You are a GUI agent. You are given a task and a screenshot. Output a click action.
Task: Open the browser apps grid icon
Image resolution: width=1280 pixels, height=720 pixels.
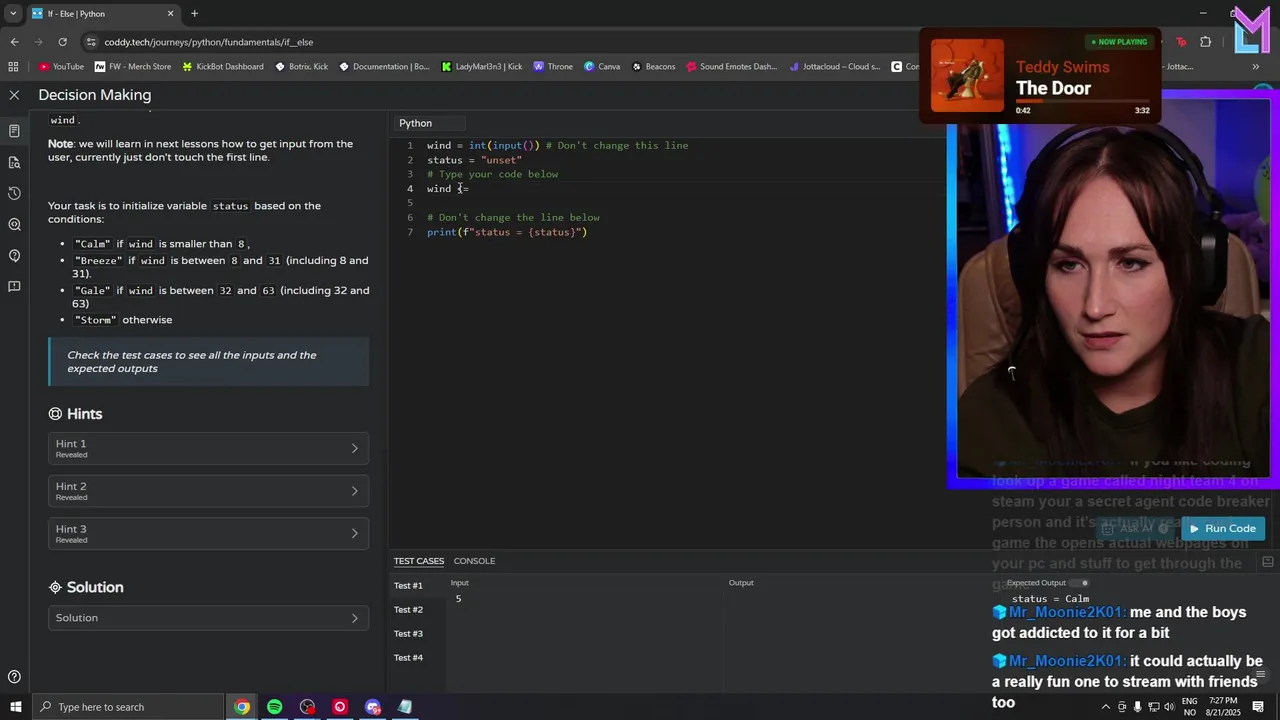[13, 67]
